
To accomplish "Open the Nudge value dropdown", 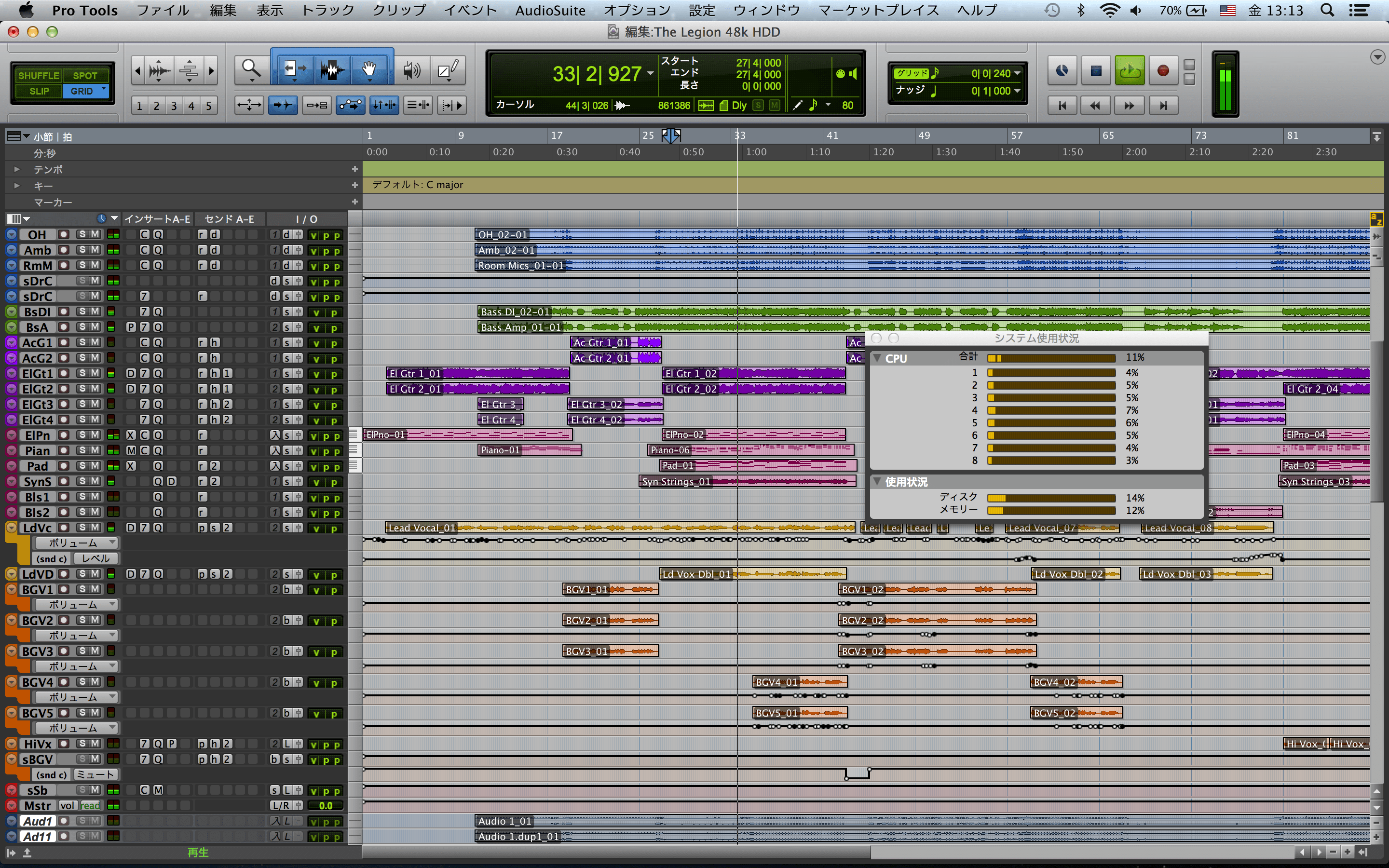I will [x=1017, y=91].
